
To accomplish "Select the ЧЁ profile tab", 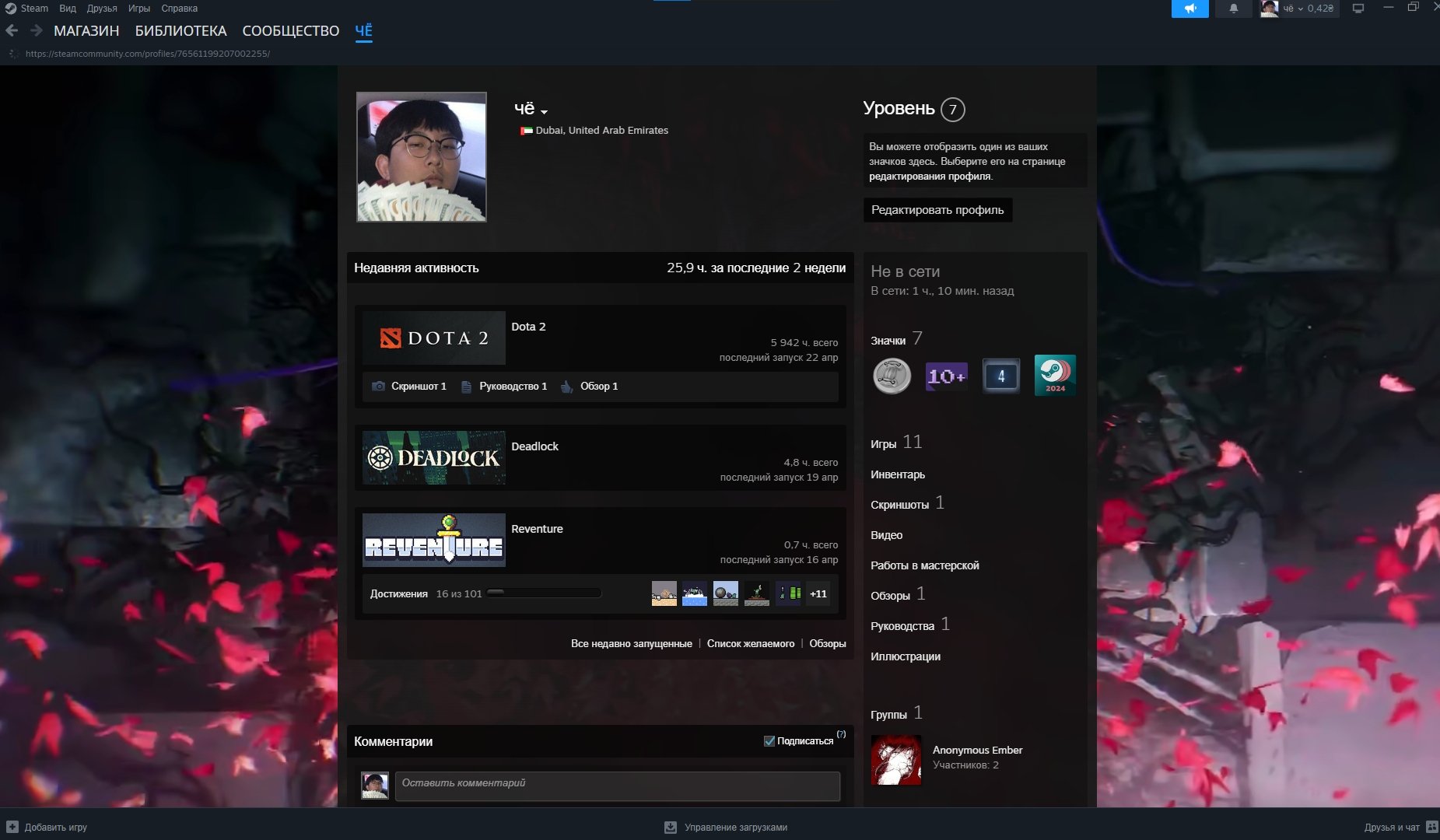I will point(363,30).
